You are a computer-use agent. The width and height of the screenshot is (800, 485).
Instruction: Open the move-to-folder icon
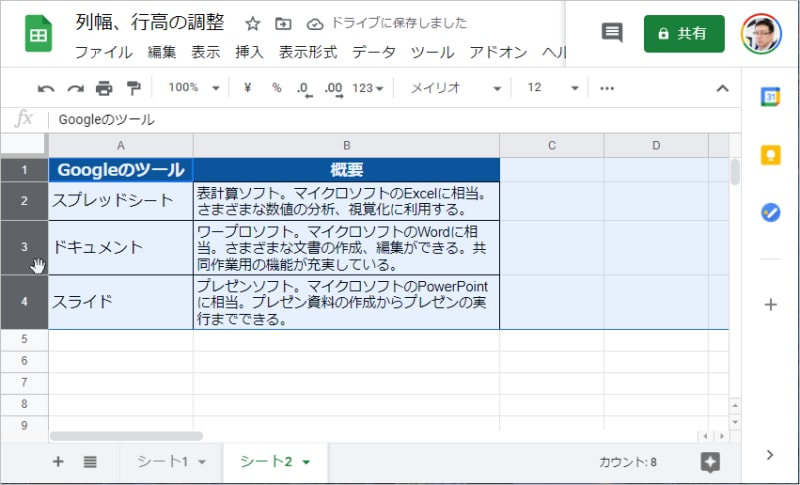tap(283, 23)
